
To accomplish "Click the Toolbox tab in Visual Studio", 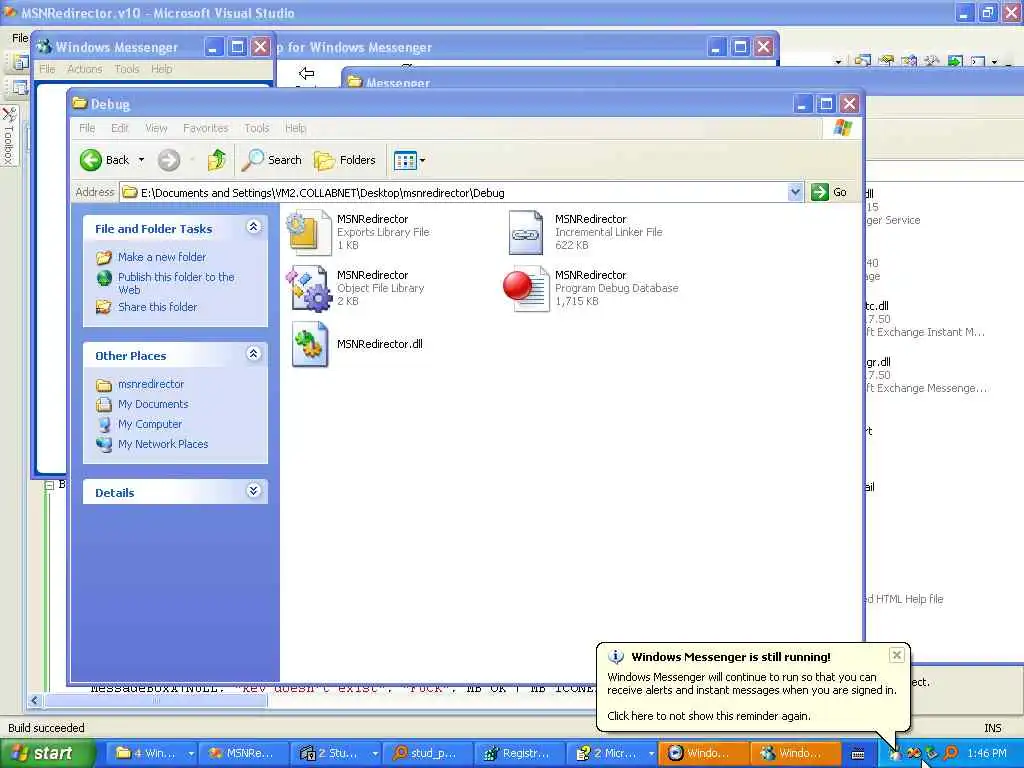I will pos(9,136).
